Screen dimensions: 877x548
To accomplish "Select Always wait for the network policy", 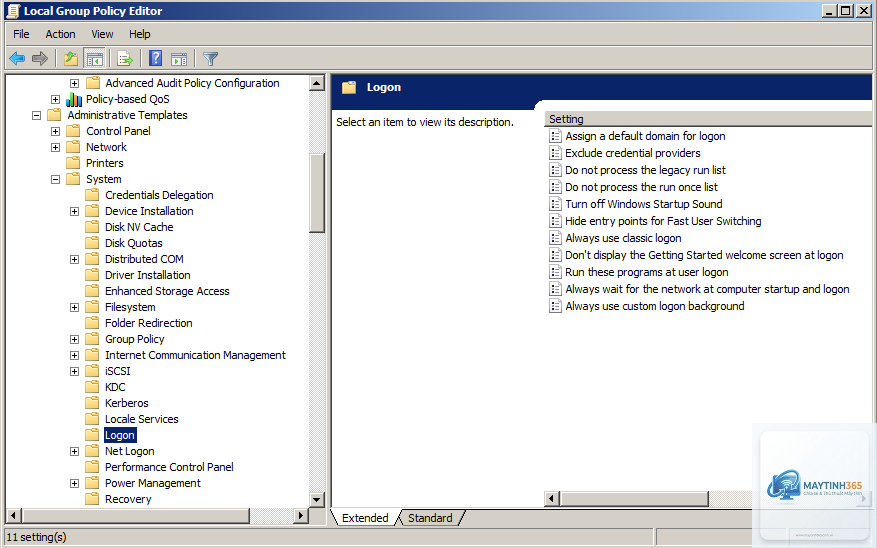I will click(707, 289).
